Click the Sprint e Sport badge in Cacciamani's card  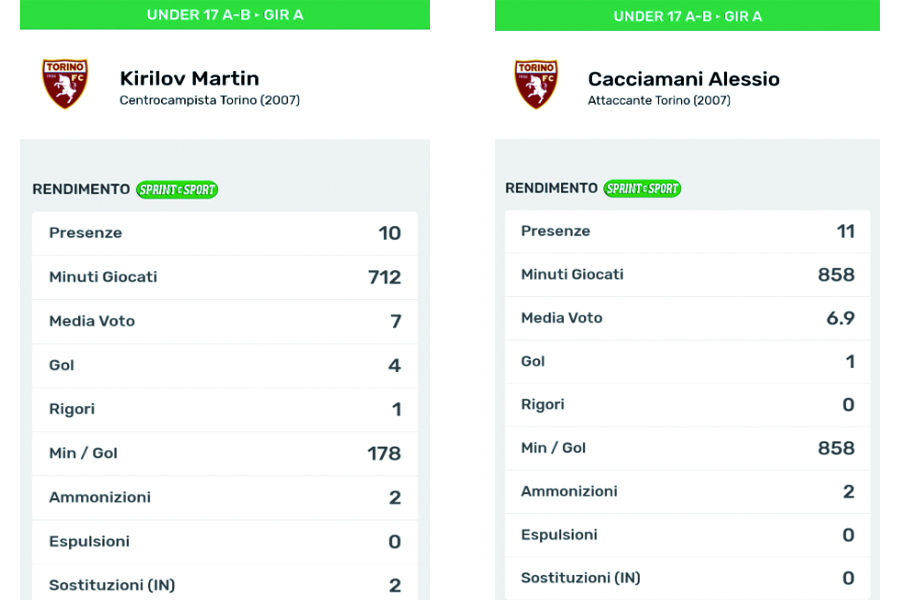[x=642, y=188]
